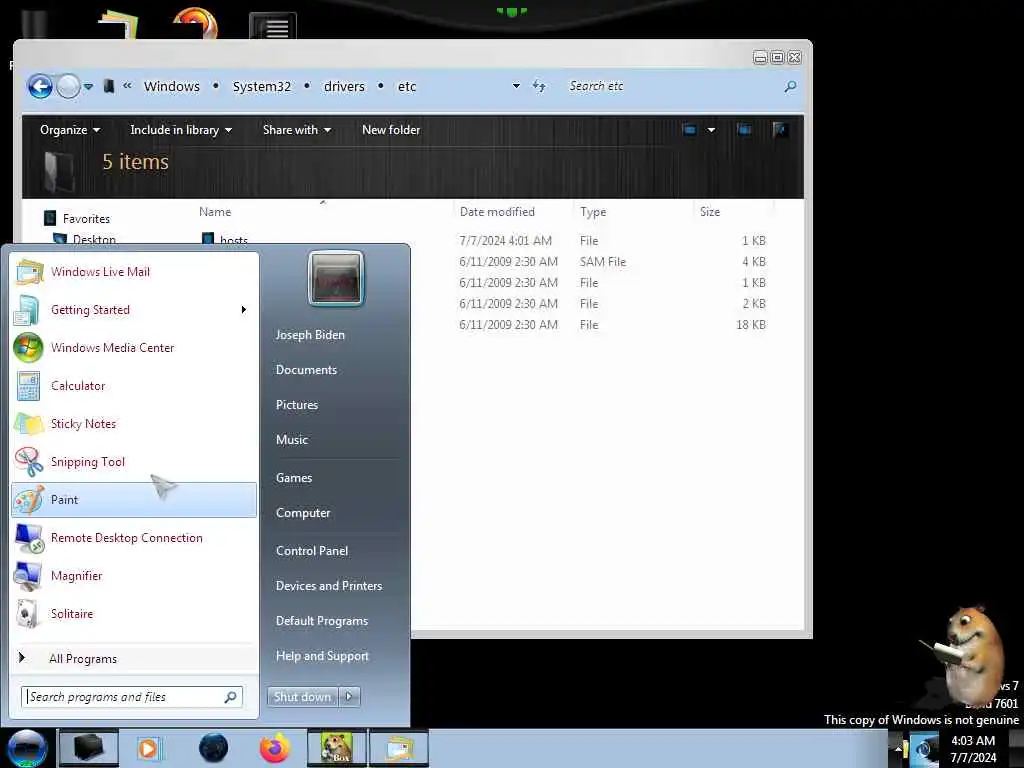Image resolution: width=1024 pixels, height=768 pixels.
Task: Open Help and Support
Action: 323,656
